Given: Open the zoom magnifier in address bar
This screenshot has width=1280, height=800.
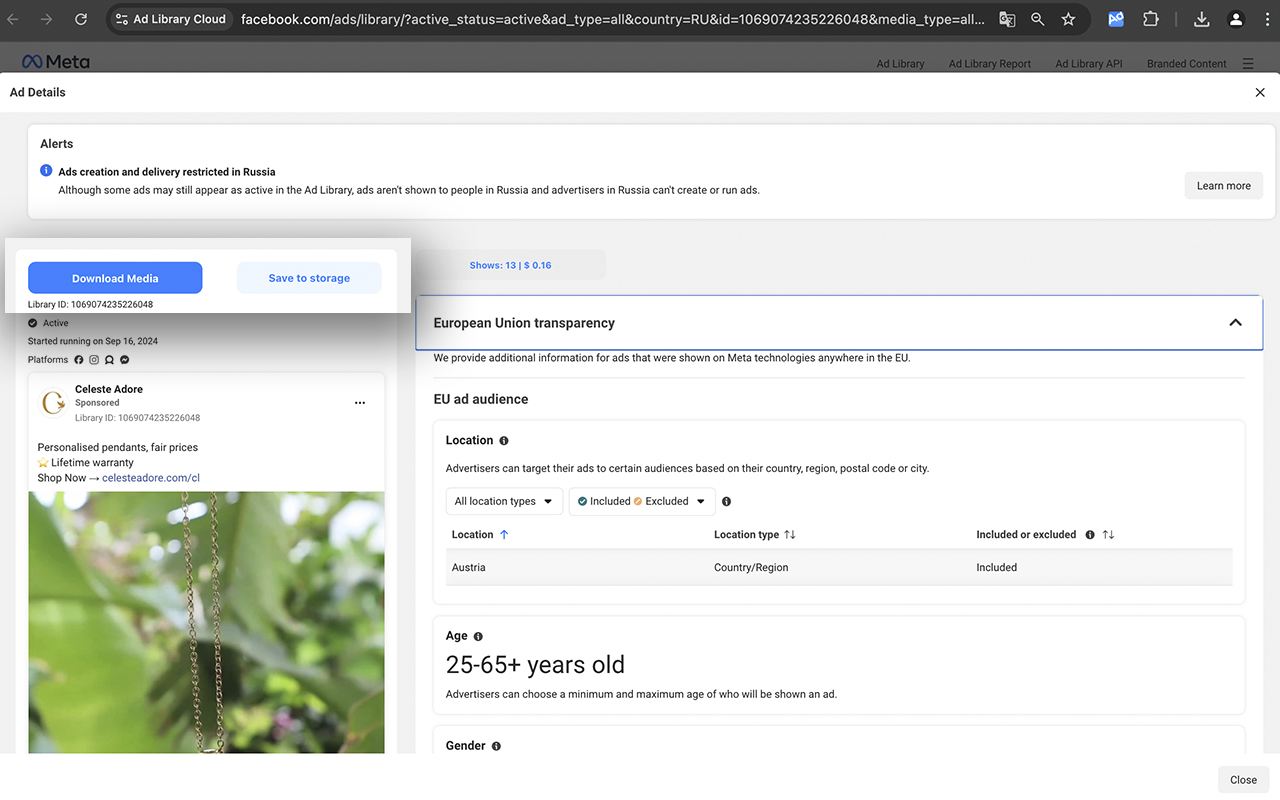Looking at the screenshot, I should [x=1037, y=19].
